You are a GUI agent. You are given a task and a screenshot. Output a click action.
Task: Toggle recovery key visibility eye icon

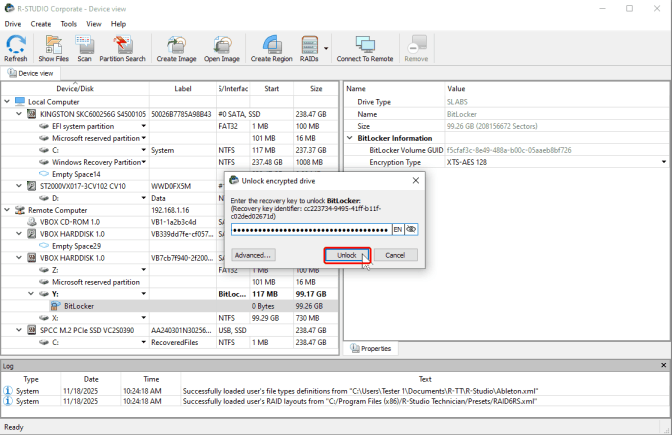[411, 229]
